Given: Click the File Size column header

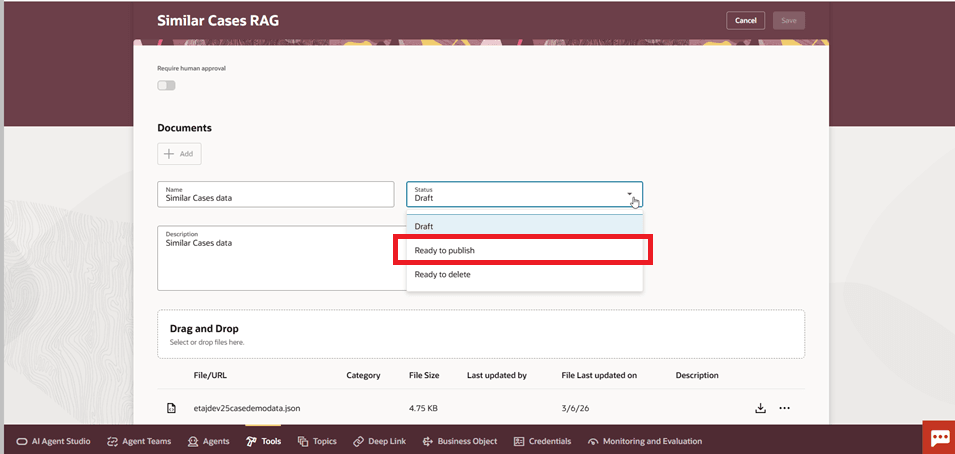Looking at the screenshot, I should [x=424, y=375].
